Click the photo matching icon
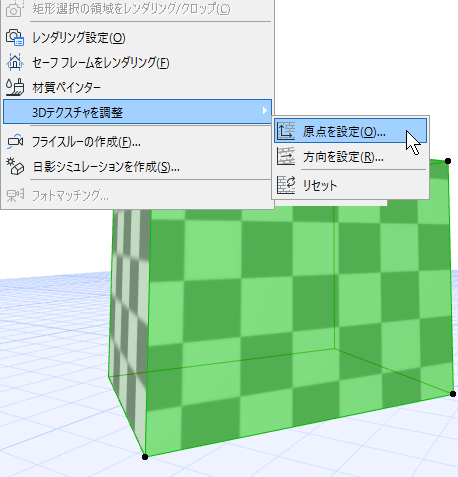The width and height of the screenshot is (458, 477). coord(15,195)
